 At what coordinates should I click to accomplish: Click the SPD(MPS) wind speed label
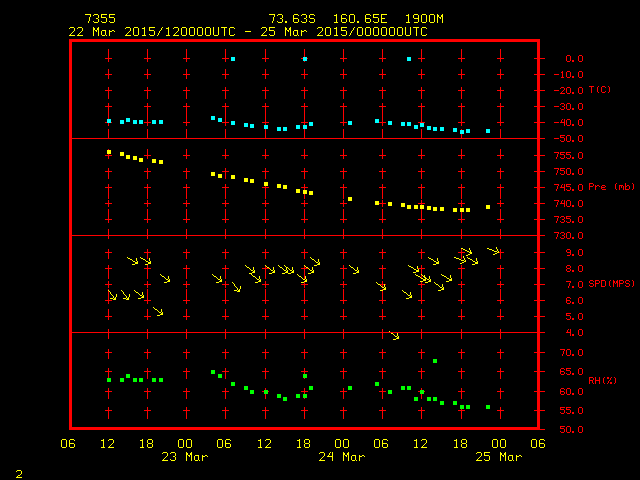(611, 284)
